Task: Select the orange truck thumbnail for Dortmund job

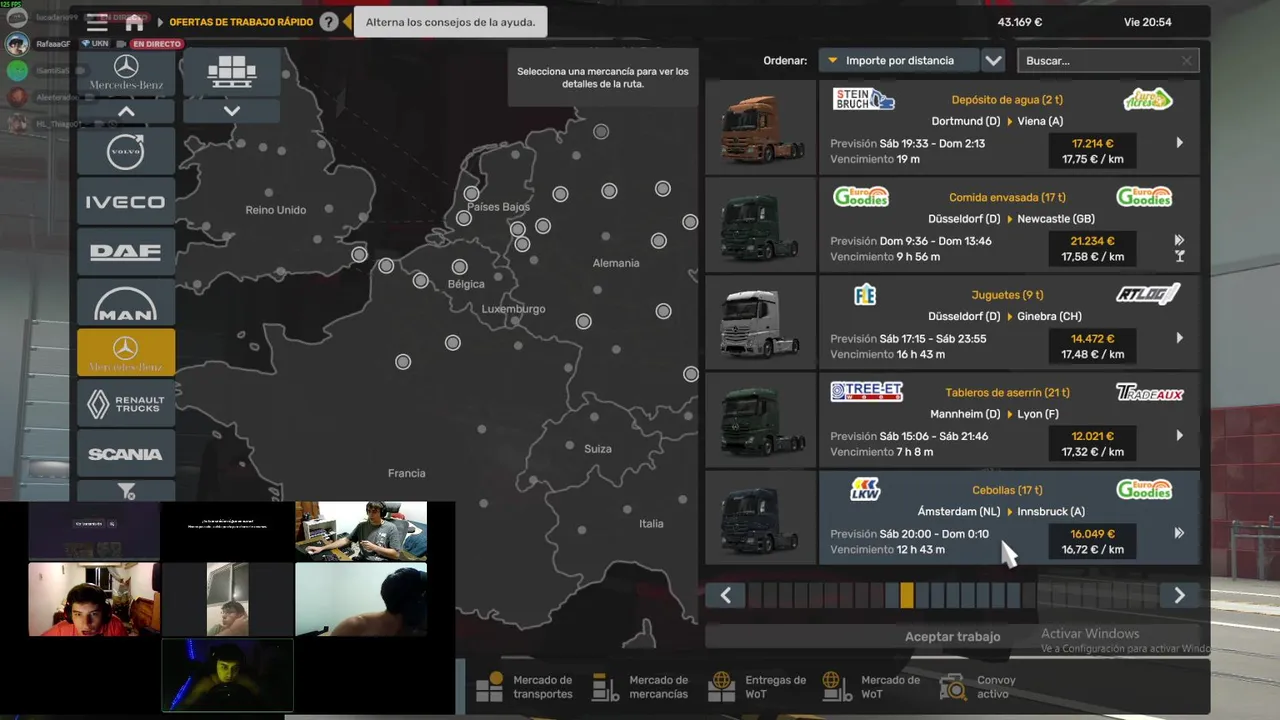Action: (x=761, y=127)
